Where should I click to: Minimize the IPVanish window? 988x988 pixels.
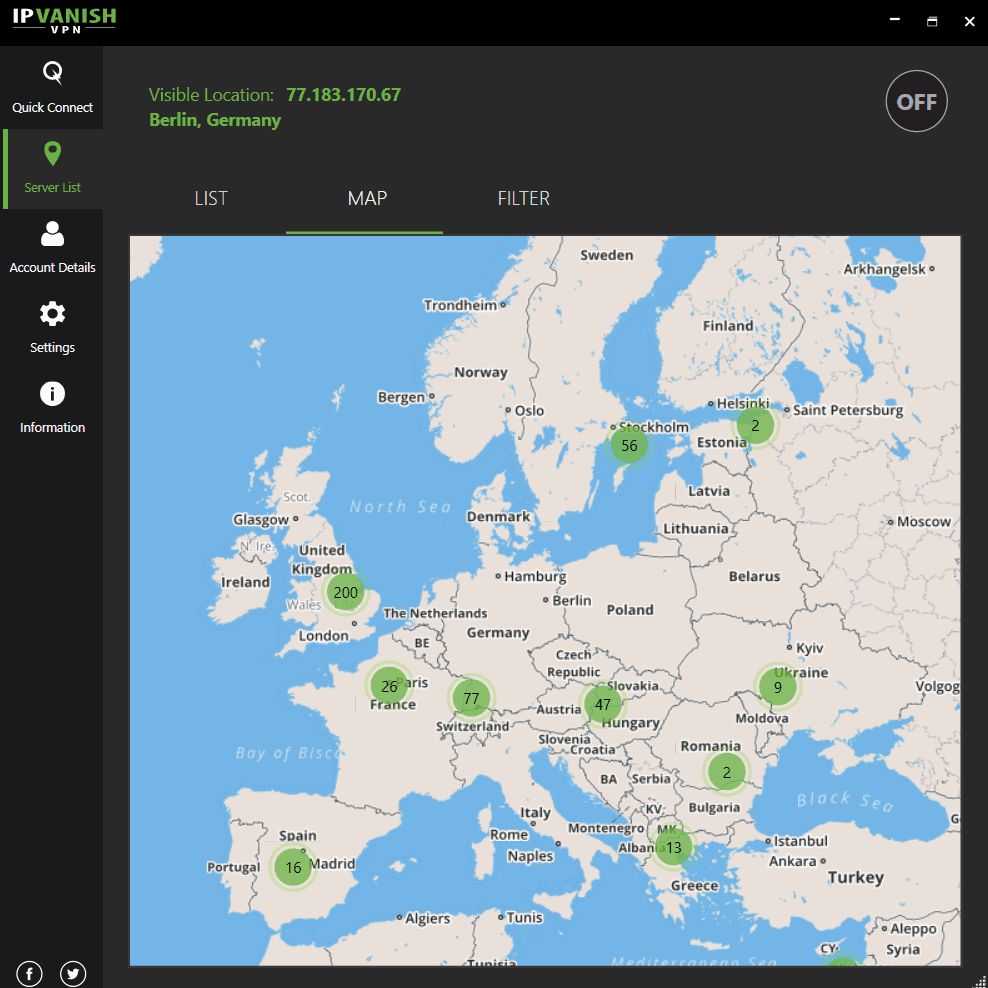(x=894, y=20)
